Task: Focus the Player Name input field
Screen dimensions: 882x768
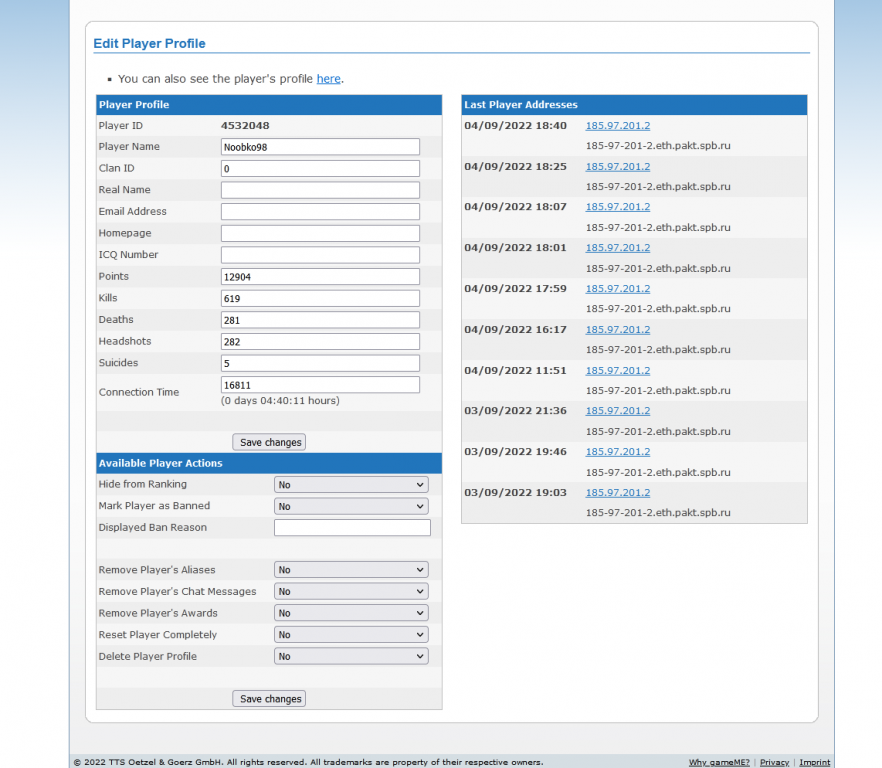Action: pos(320,147)
